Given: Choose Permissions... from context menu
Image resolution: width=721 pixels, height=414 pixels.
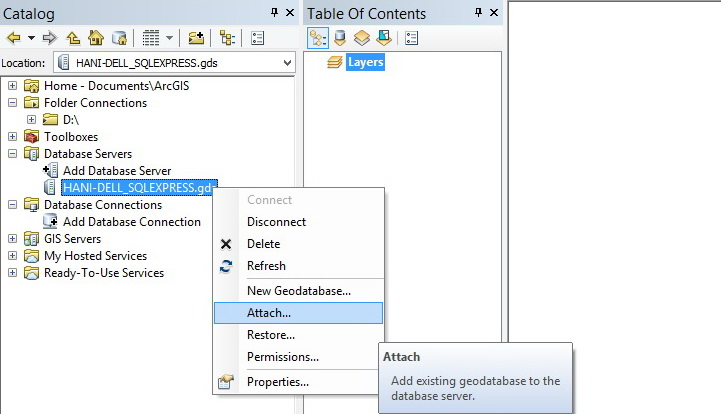Looking at the screenshot, I should pyautogui.click(x=298, y=357).
